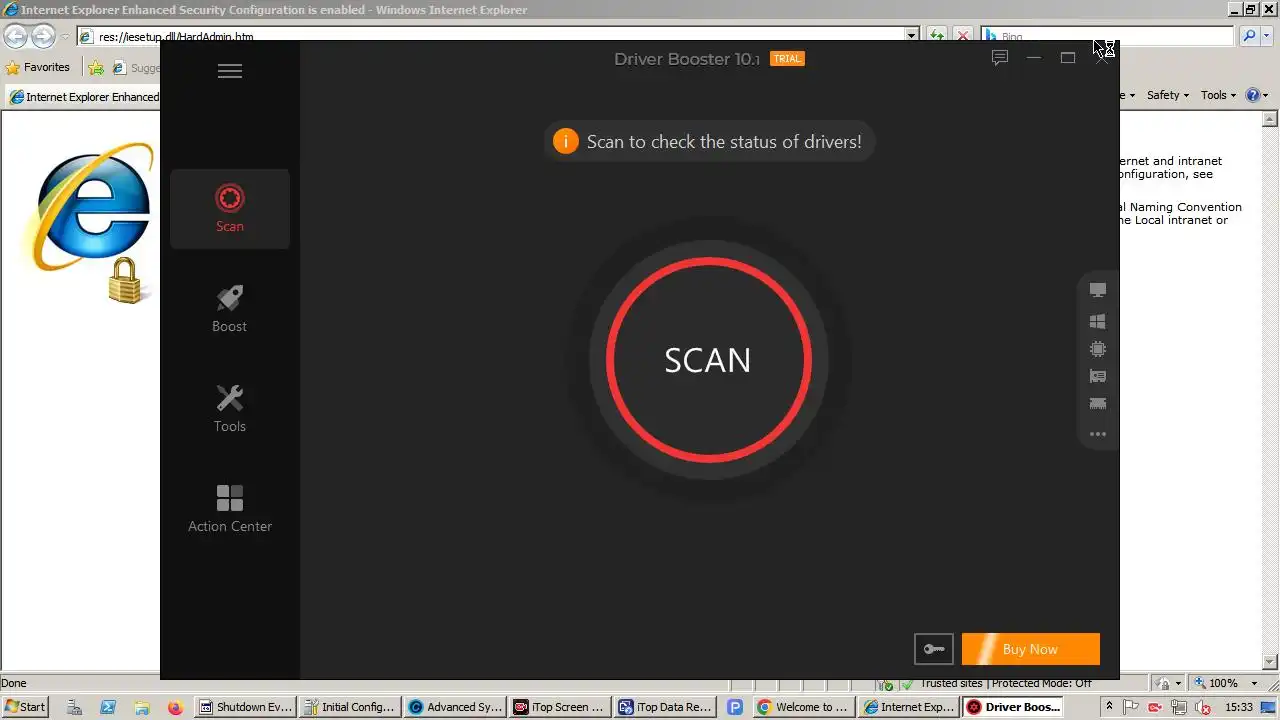Open the IE address bar dropdown

(x=911, y=36)
